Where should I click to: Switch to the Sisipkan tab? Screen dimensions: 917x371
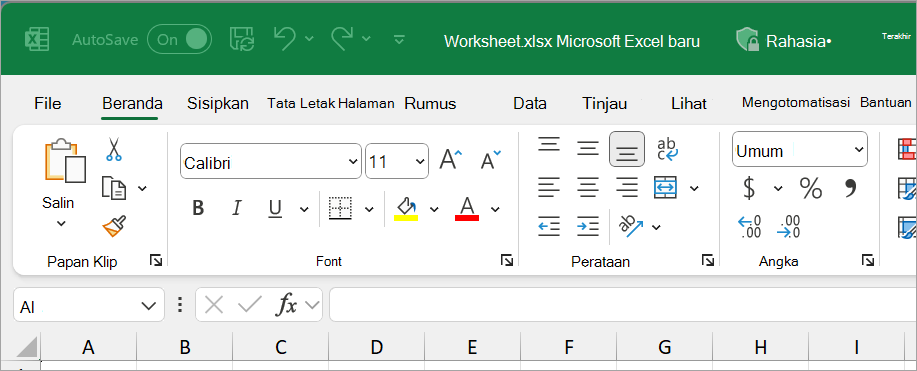tap(218, 104)
